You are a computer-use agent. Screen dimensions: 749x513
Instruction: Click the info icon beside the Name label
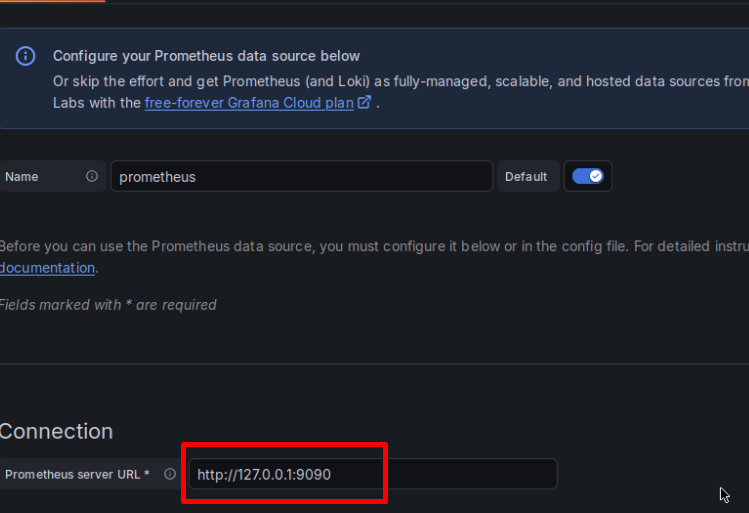tap(92, 176)
